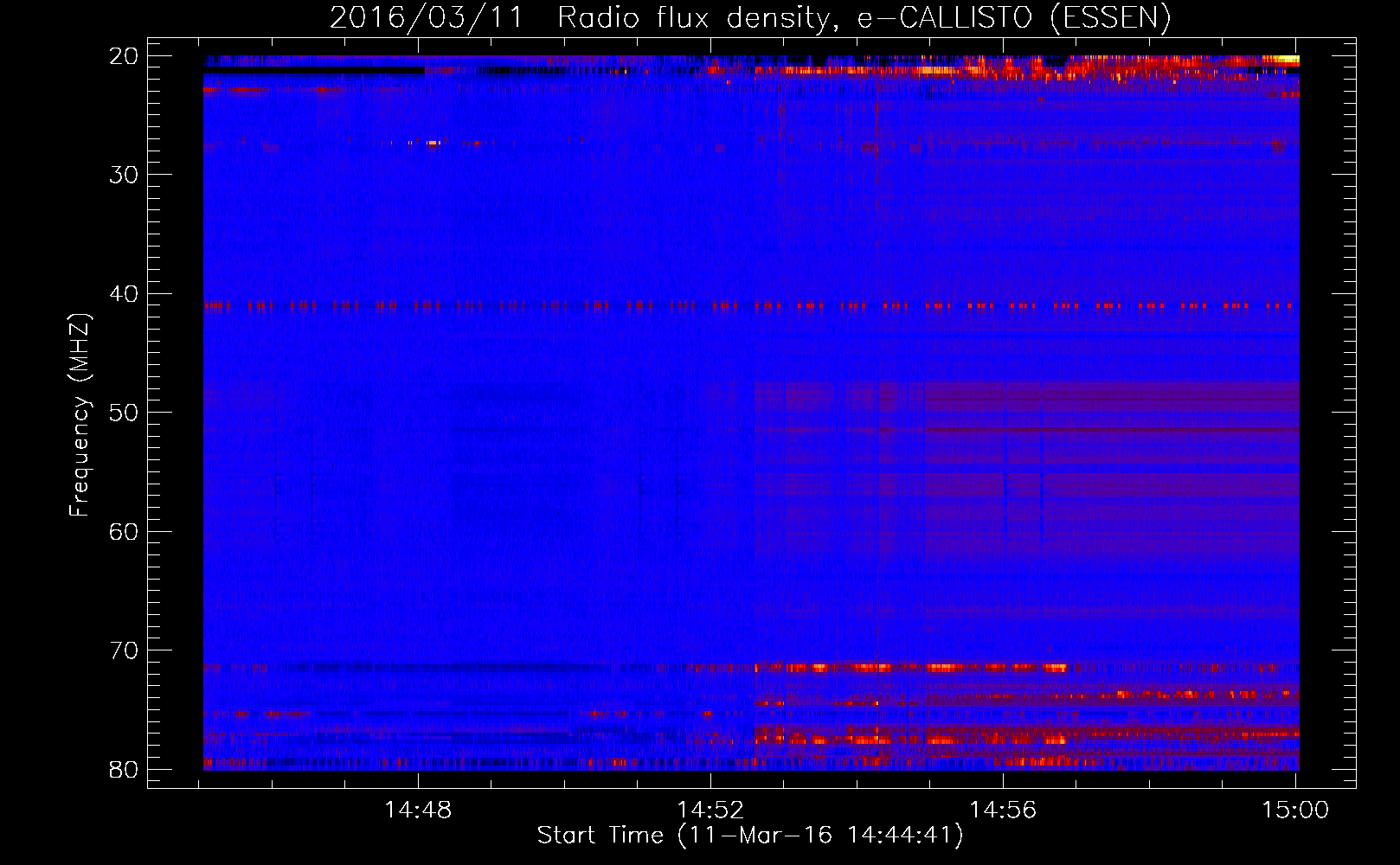This screenshot has height=865, width=1400.
Task: Click the 60 MHz frequency tick label
Action: 125,531
